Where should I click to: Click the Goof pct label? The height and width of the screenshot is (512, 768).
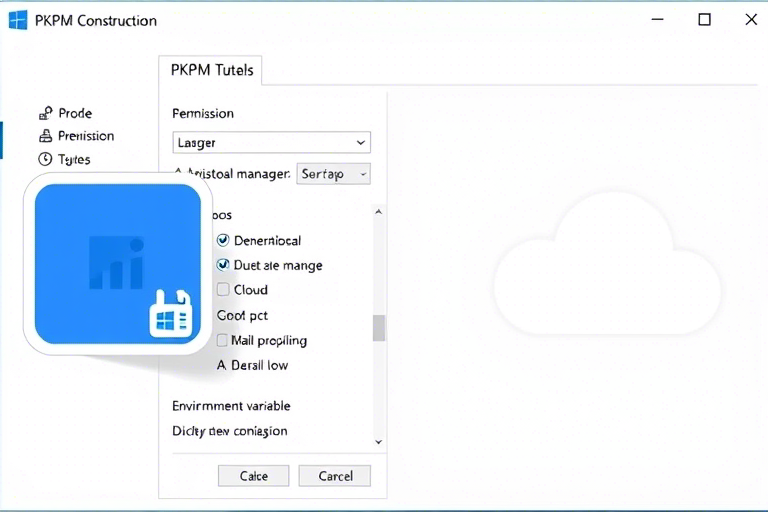click(242, 315)
